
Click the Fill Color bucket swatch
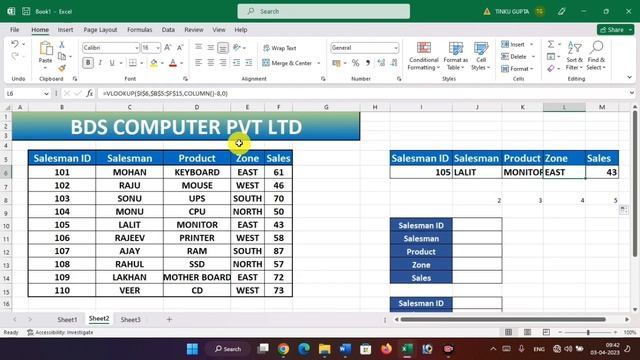(153, 63)
